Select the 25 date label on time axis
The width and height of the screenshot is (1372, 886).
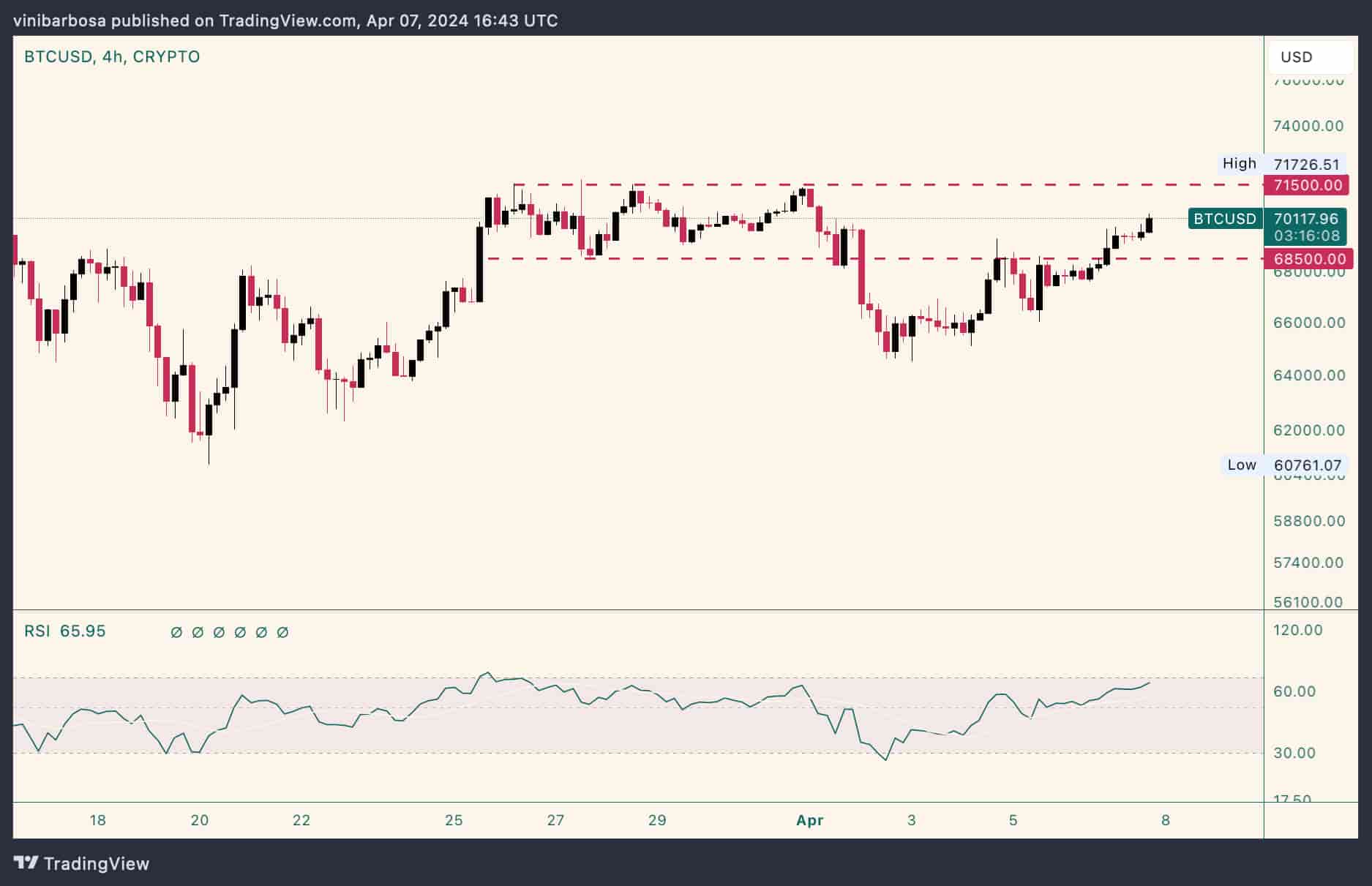pyautogui.click(x=454, y=820)
